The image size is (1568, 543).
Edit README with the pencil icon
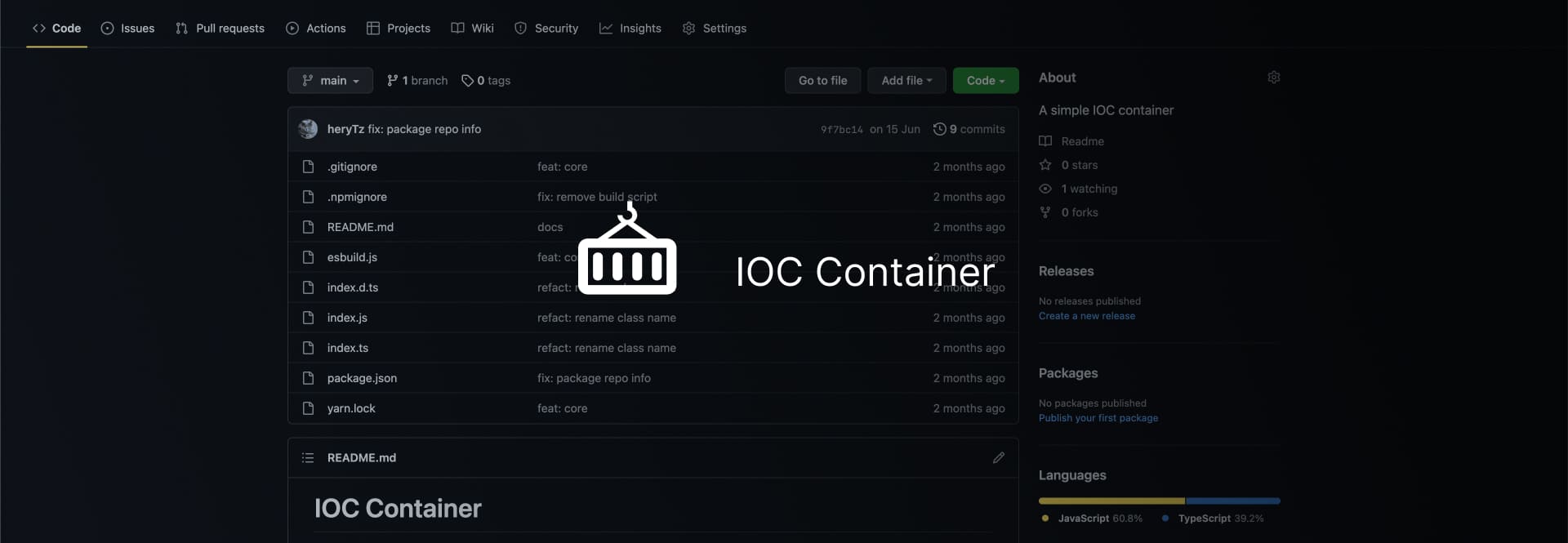point(998,458)
